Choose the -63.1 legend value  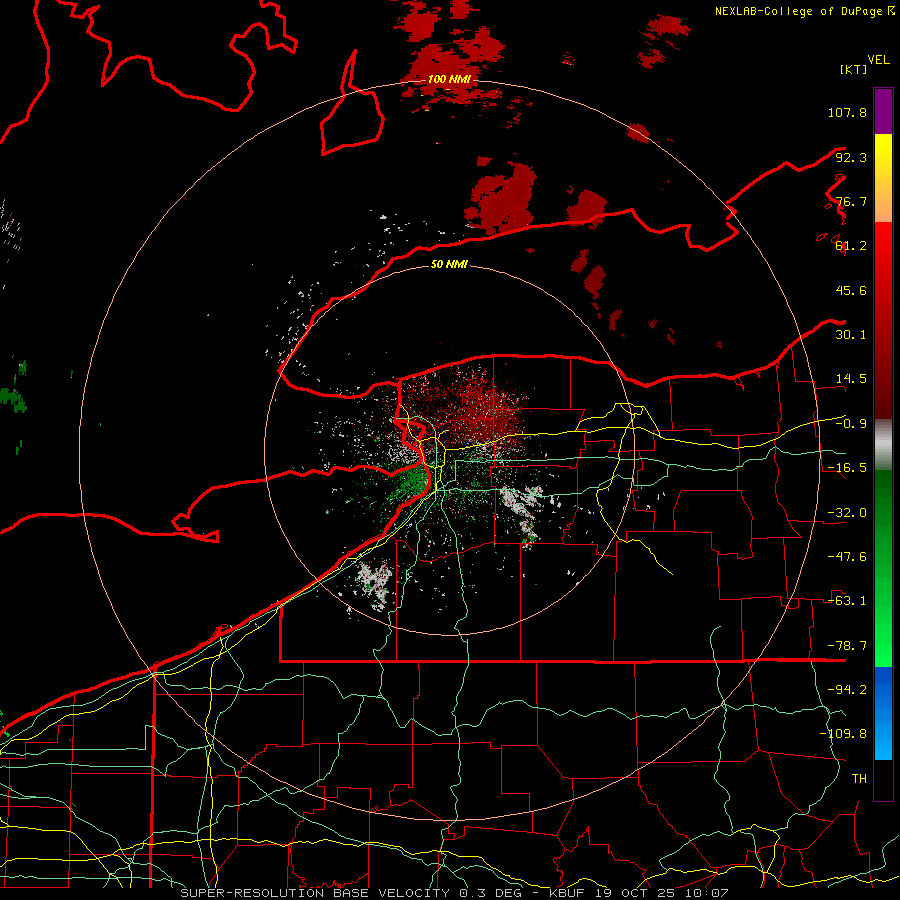(x=847, y=601)
